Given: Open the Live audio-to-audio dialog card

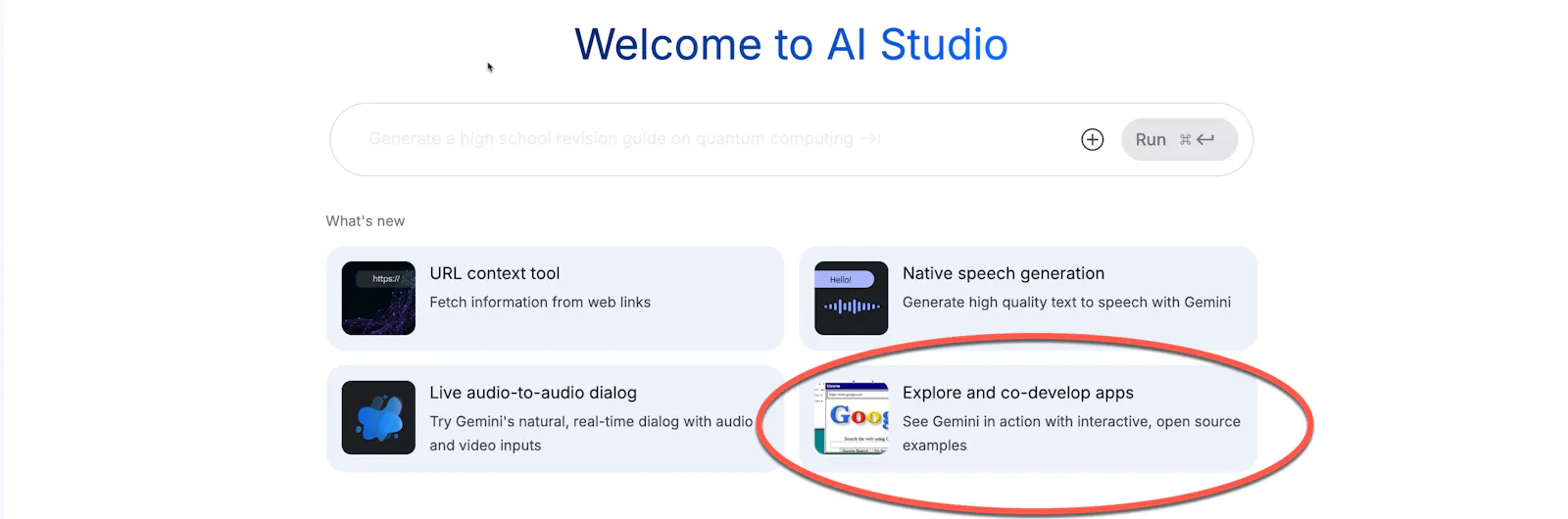Looking at the screenshot, I should click(x=555, y=418).
